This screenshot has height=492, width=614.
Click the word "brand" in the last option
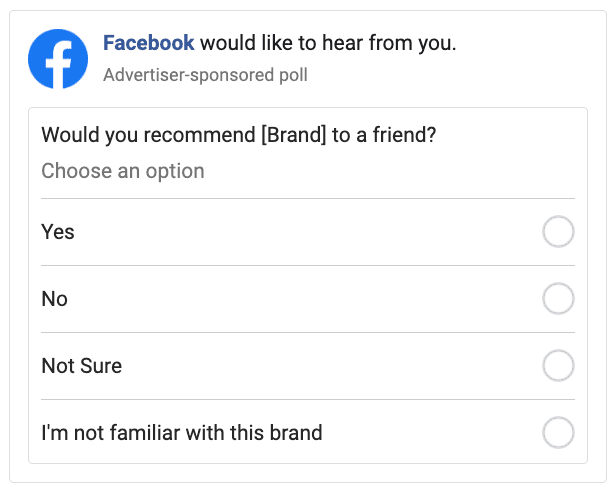click(x=296, y=433)
